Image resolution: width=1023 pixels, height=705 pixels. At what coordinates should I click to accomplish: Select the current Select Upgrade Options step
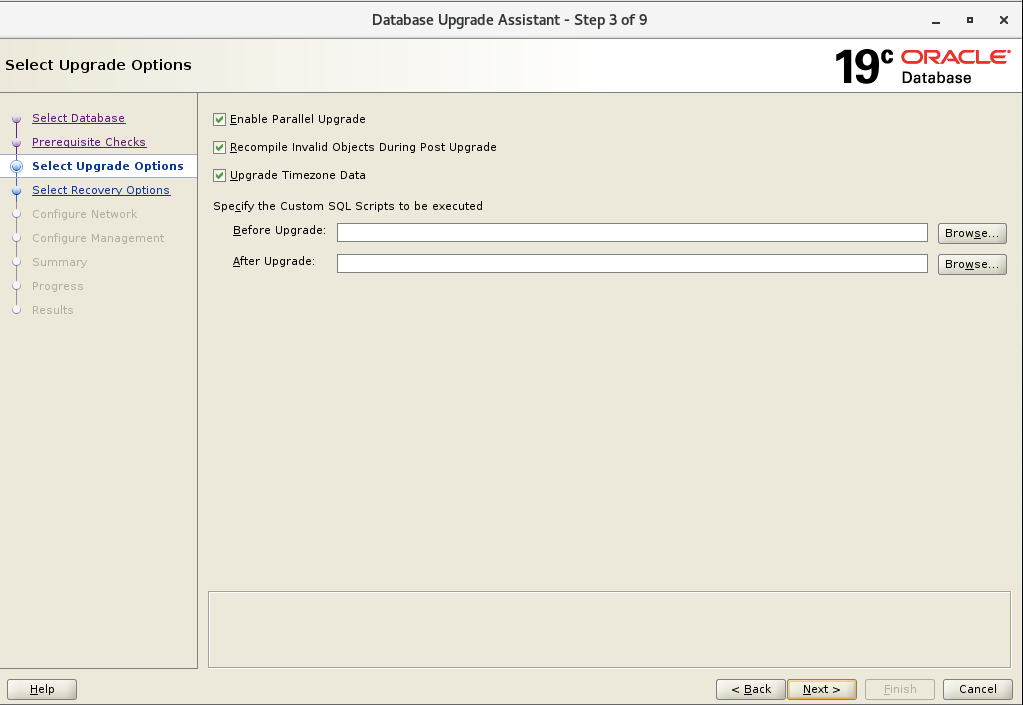108,166
